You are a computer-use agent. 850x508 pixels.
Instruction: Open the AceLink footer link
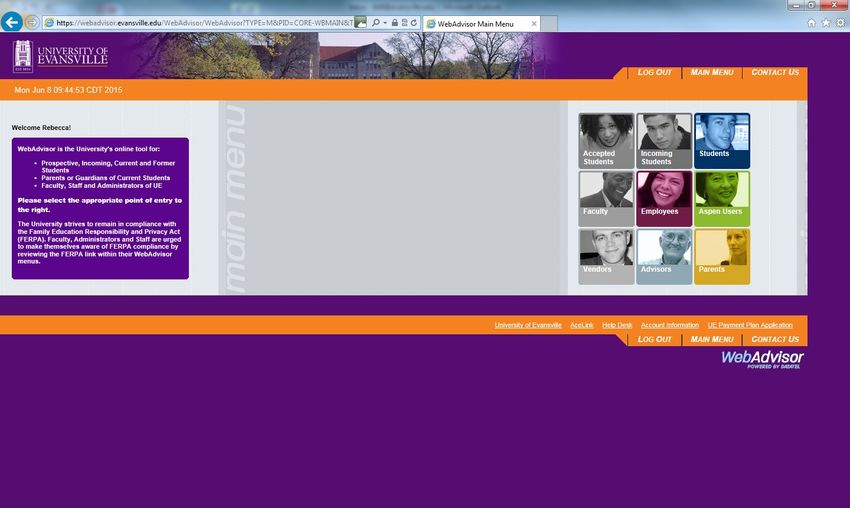tap(582, 325)
